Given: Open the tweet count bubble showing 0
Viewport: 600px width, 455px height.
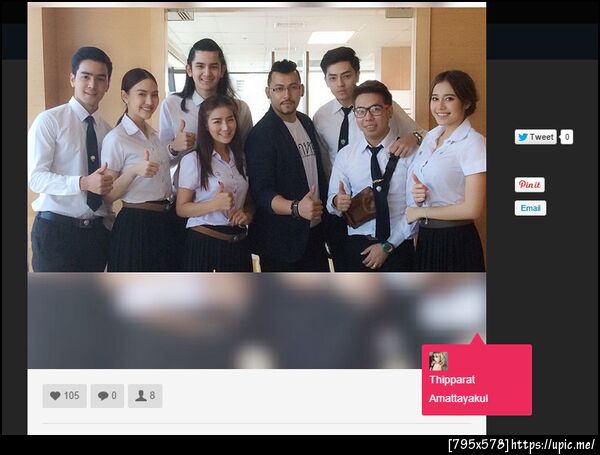Looking at the screenshot, I should coord(567,137).
